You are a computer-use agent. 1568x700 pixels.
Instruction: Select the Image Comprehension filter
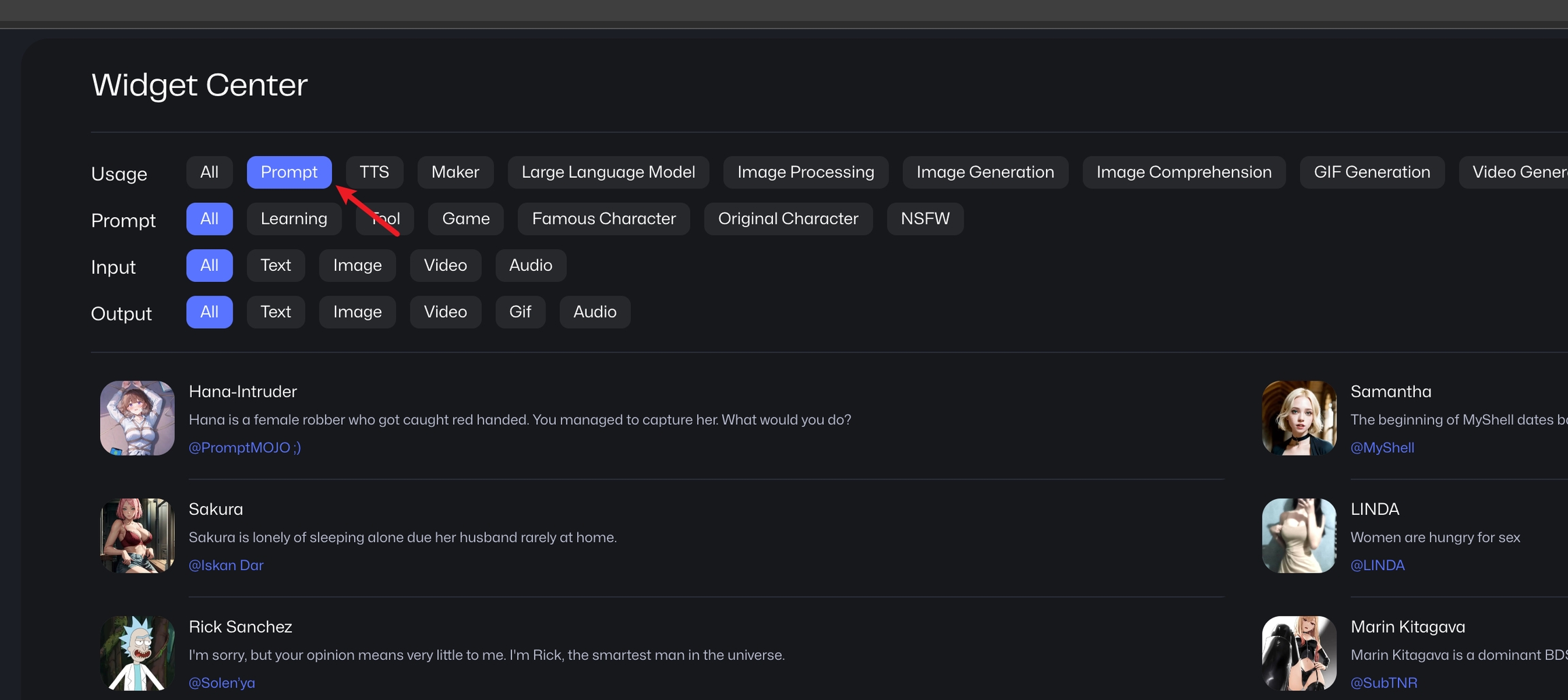pyautogui.click(x=1183, y=172)
